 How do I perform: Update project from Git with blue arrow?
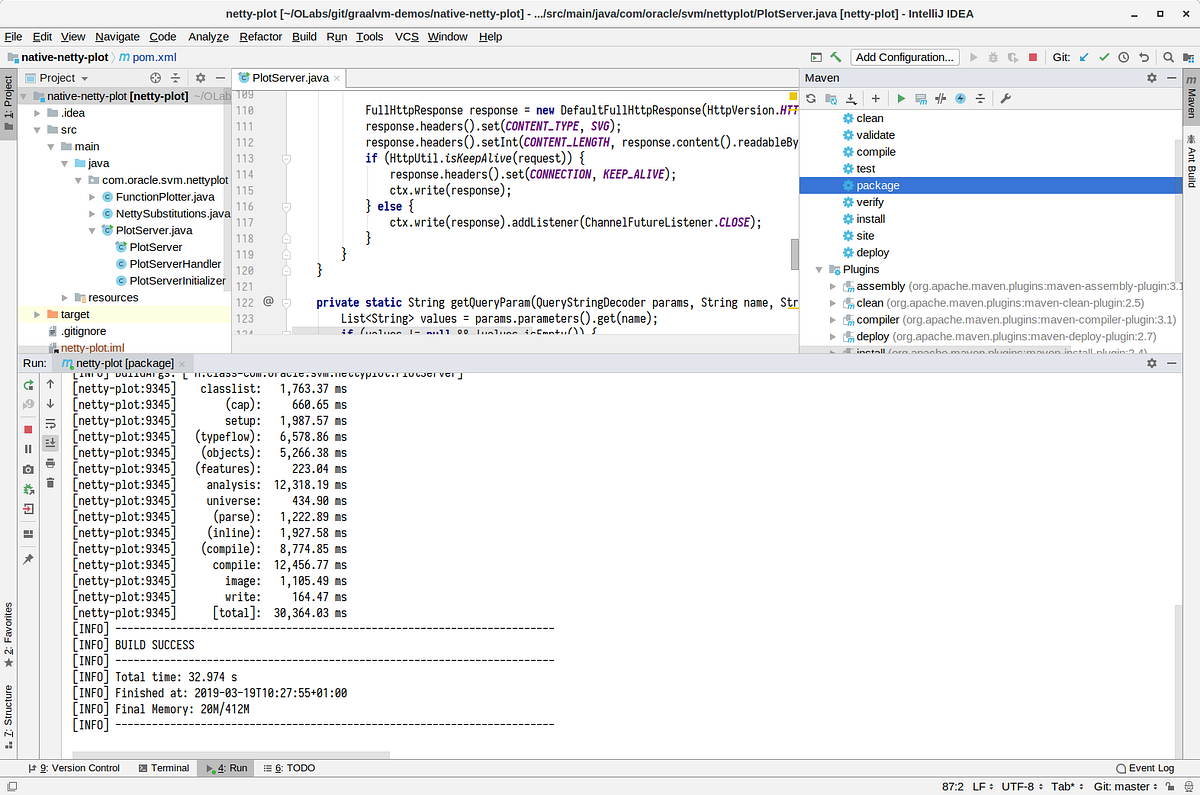click(1084, 57)
